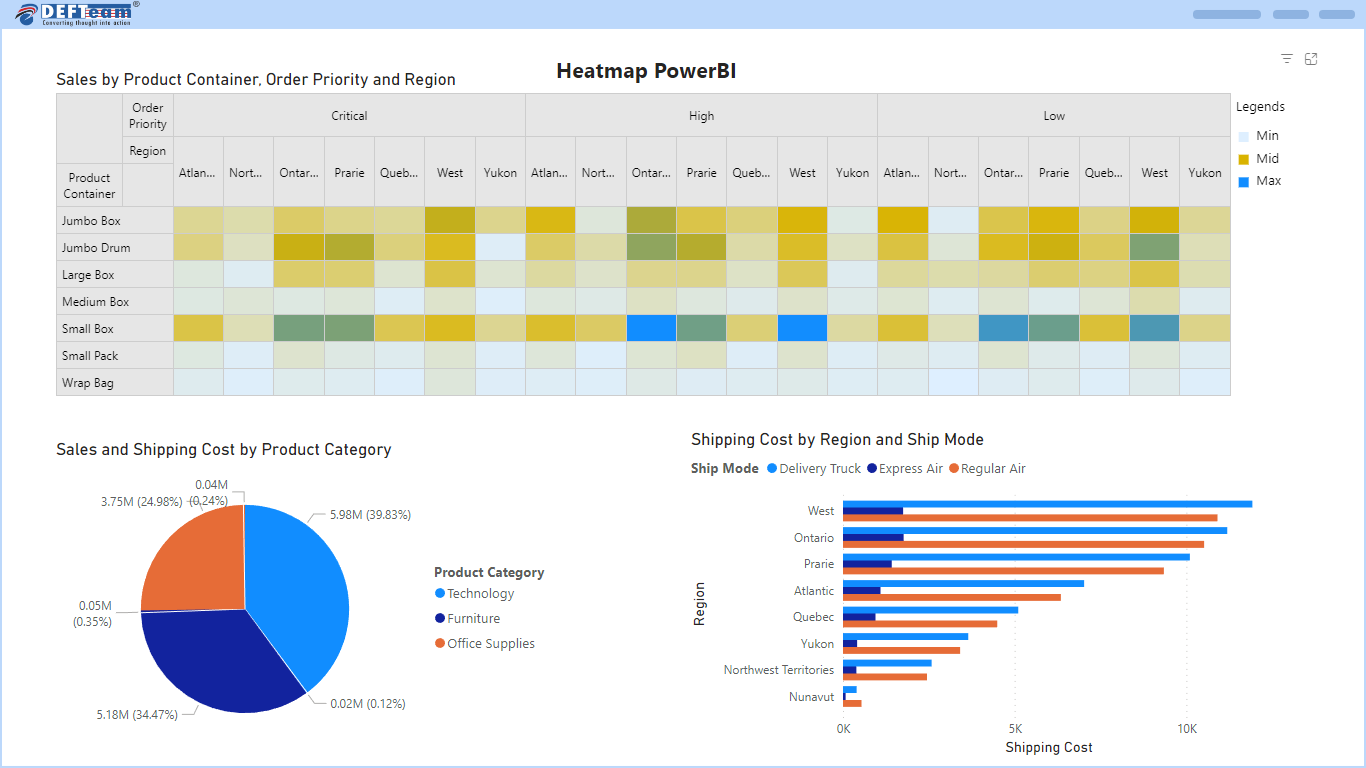Open the filter icon on the heatmap visual

1287,59
